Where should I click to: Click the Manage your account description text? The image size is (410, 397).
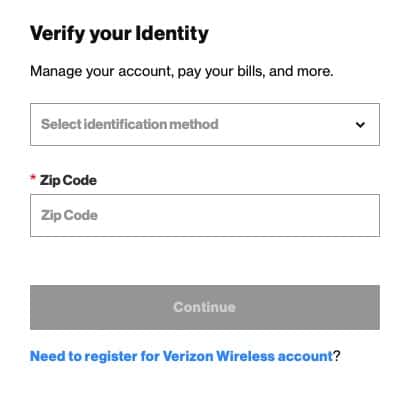182,71
